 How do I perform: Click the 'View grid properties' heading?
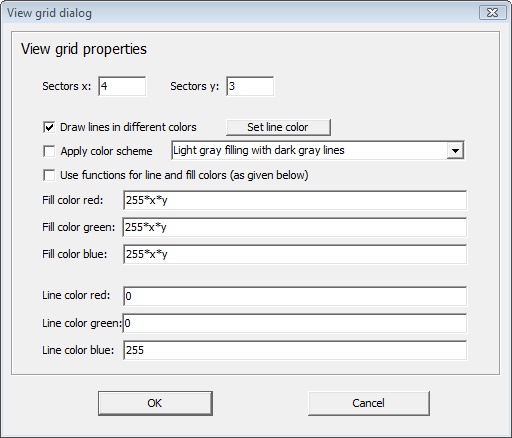click(84, 49)
